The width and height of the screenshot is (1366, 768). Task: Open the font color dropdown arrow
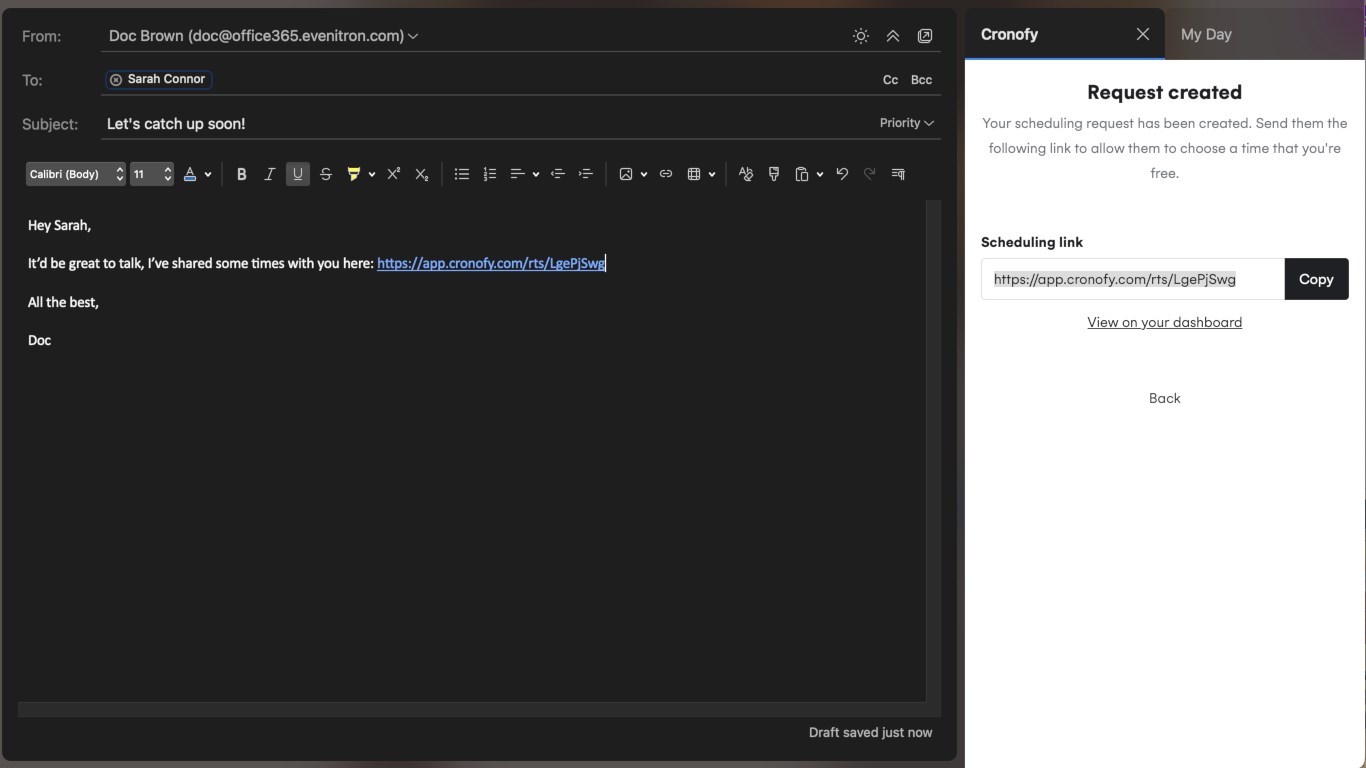[208, 174]
